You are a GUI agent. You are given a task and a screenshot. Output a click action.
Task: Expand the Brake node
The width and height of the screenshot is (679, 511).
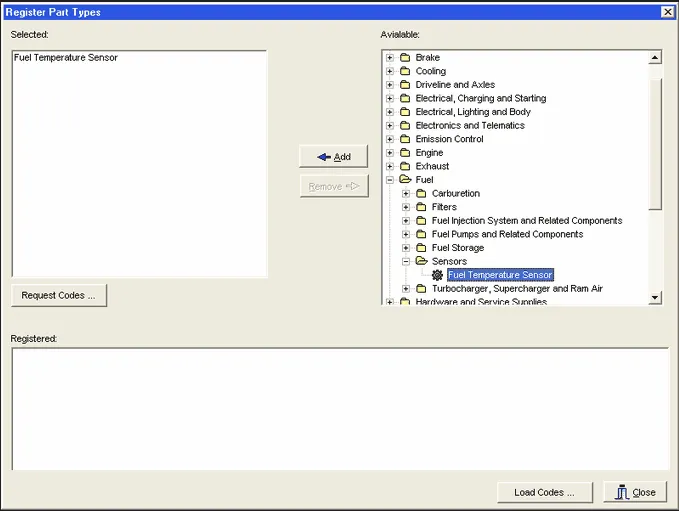390,58
